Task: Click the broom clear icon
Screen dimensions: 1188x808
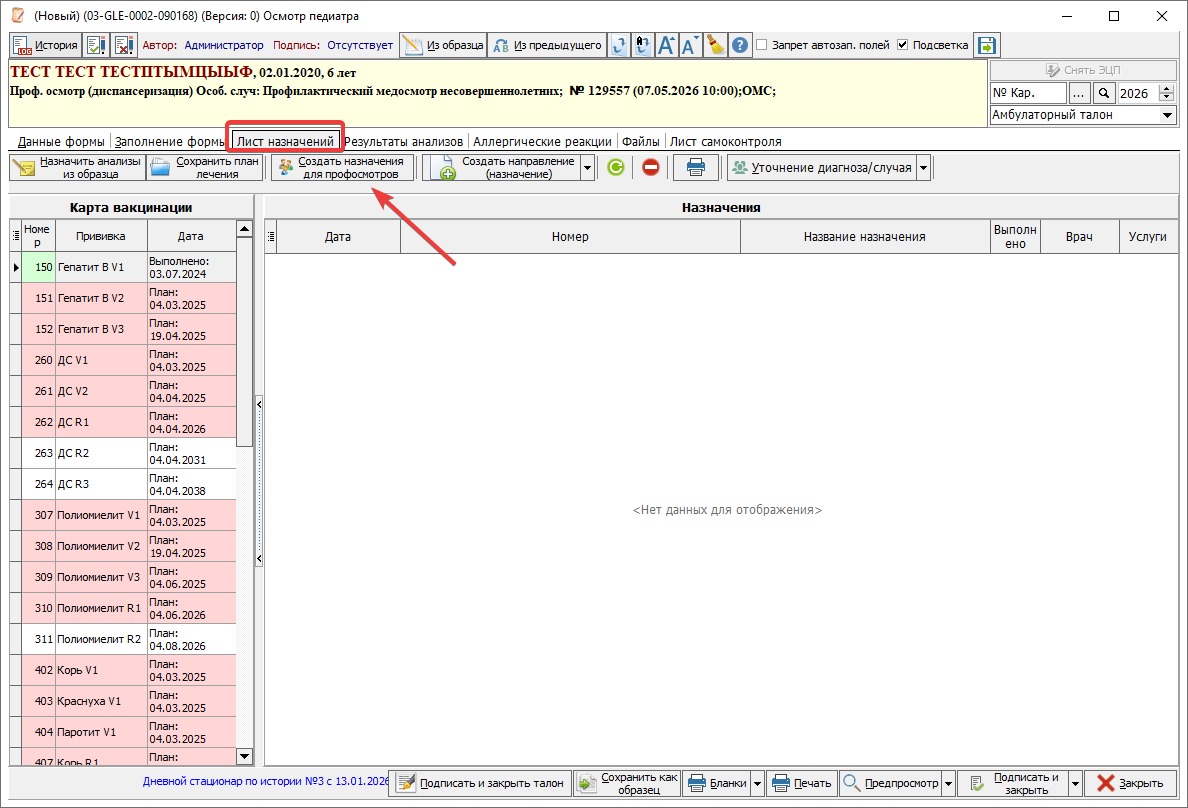Action: pos(715,45)
